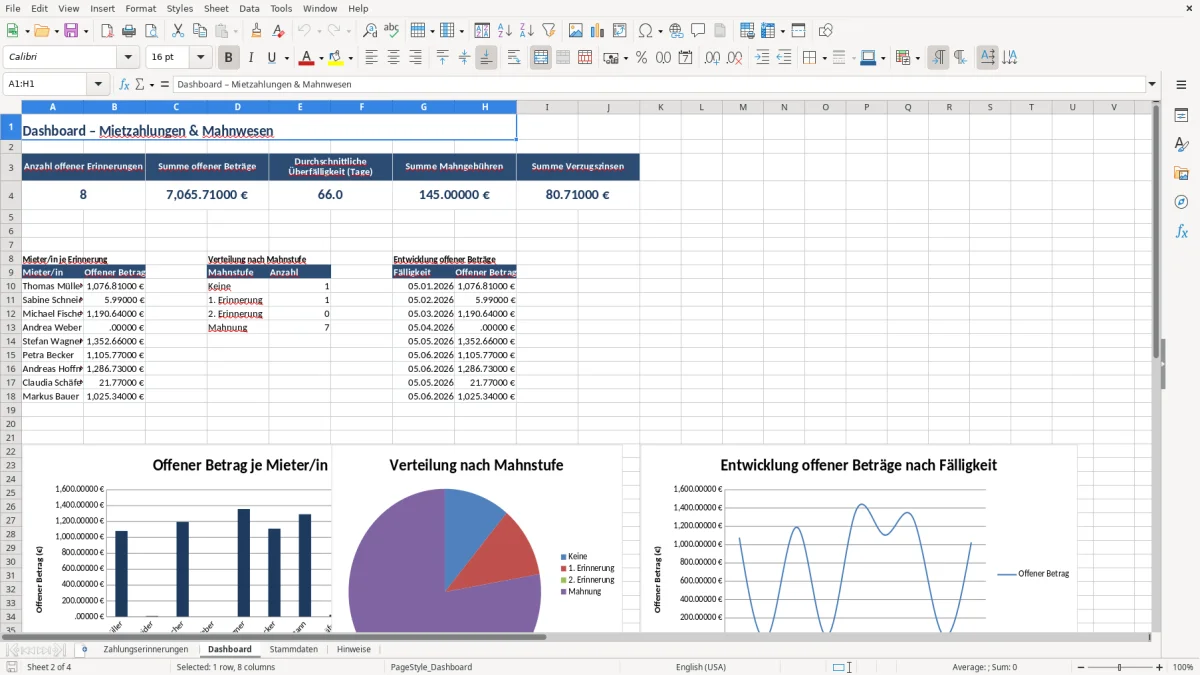Toggle Bold formatting
Screen dimensions: 1200x675
[x=228, y=58]
